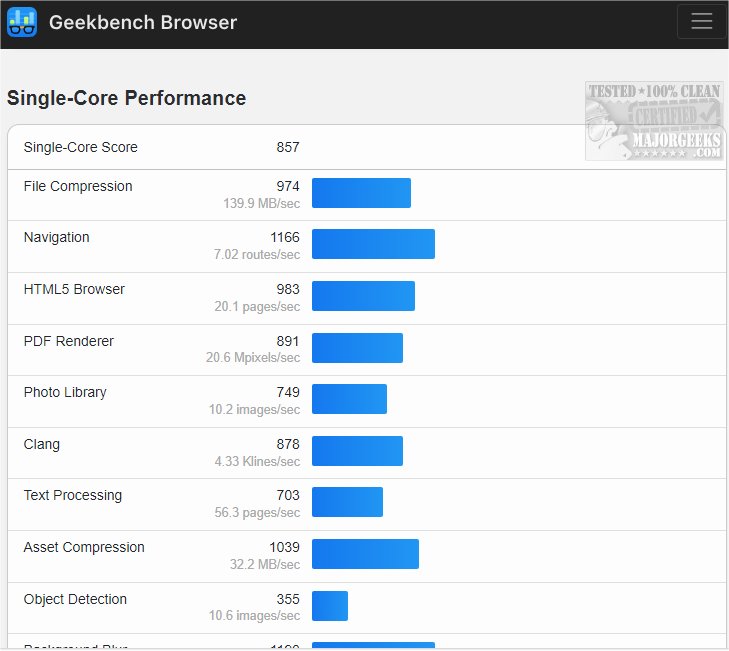Click the Asset Compression score bar
This screenshot has height=651, width=729.
point(365,554)
